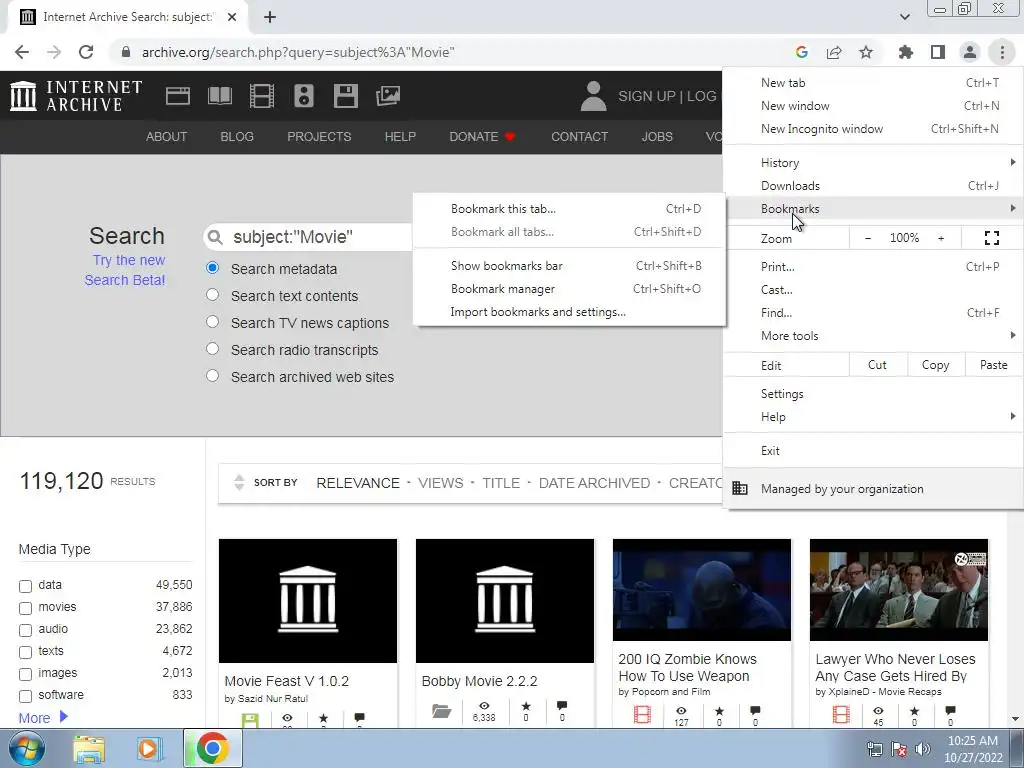
Task: Open Windows Explorer from the taskbar
Action: [x=89, y=748]
